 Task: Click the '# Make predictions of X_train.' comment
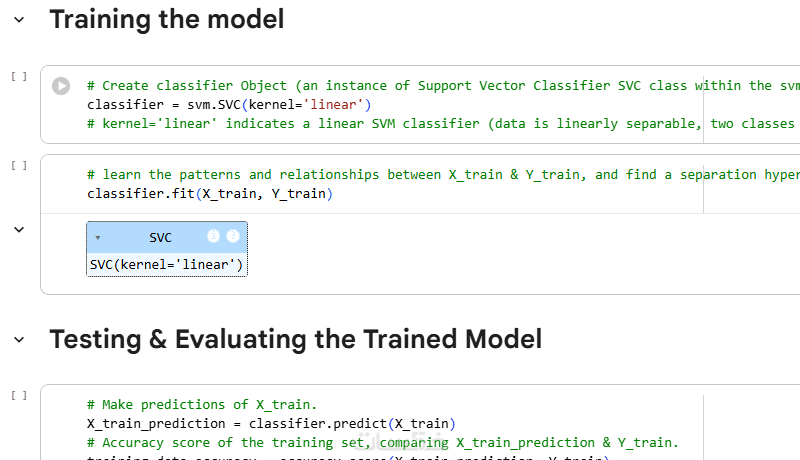tap(202, 405)
